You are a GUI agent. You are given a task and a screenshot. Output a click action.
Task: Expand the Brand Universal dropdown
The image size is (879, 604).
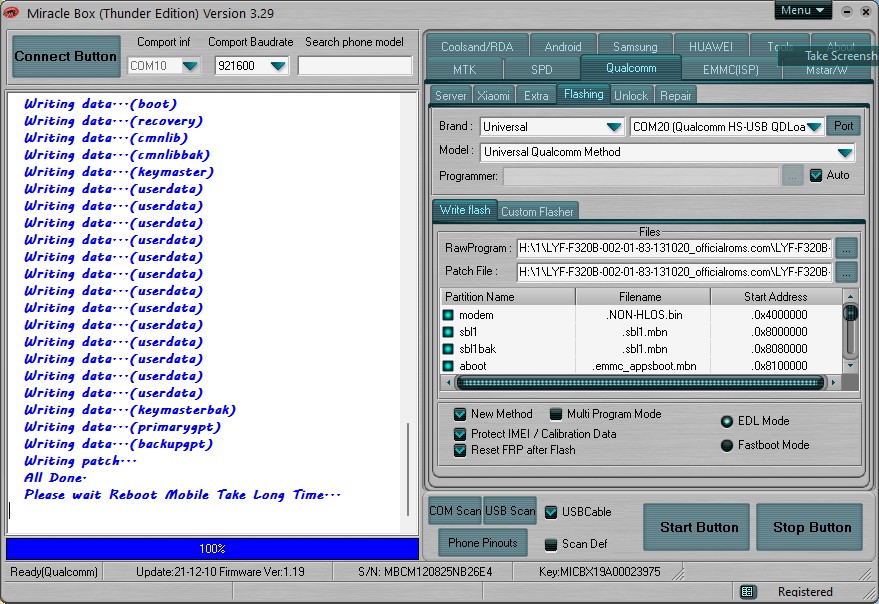[614, 127]
